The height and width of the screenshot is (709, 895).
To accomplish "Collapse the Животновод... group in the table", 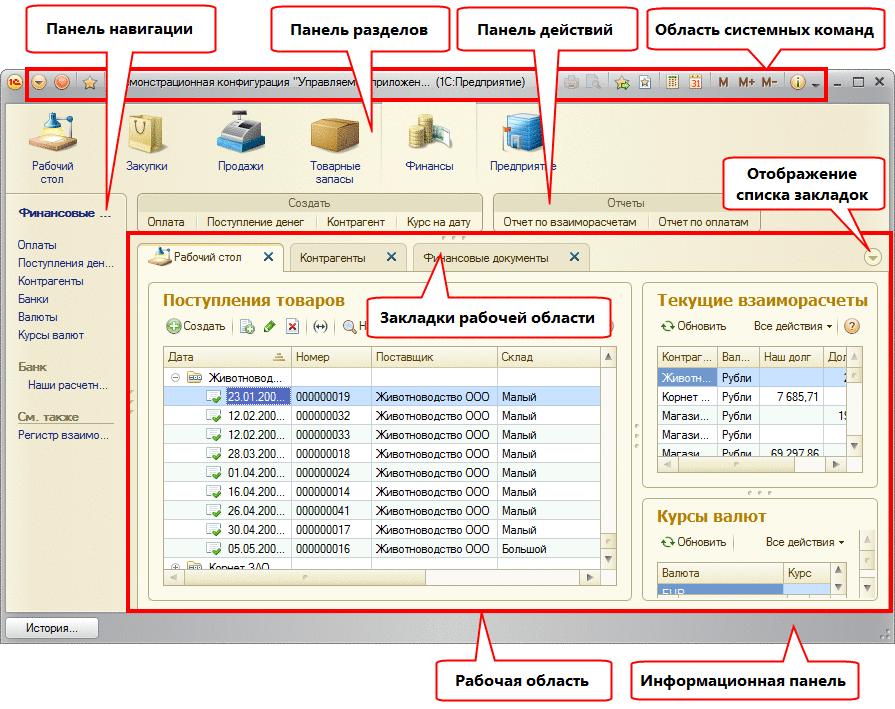I will (176, 377).
